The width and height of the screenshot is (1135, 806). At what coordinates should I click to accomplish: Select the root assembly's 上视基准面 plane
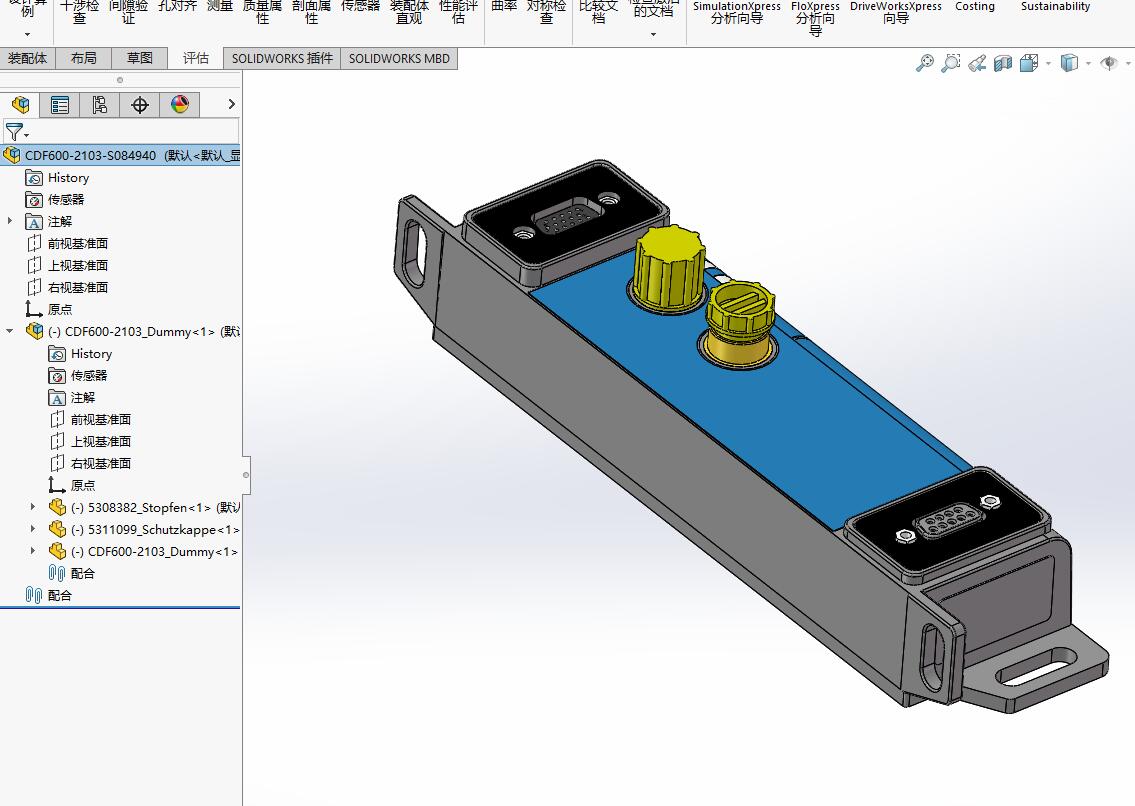tap(67, 265)
